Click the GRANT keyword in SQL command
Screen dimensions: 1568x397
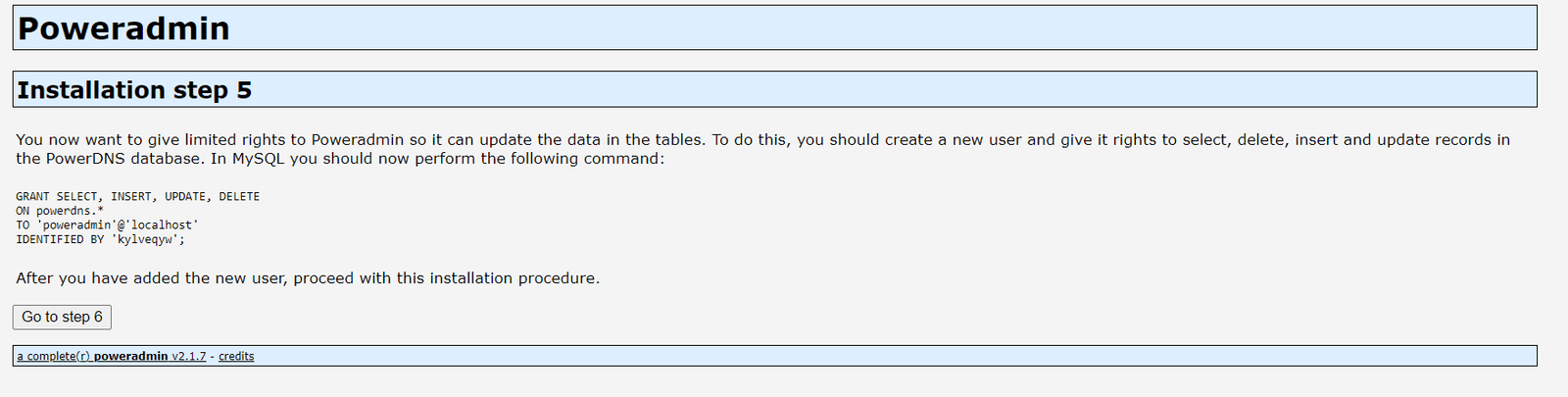(x=32, y=197)
